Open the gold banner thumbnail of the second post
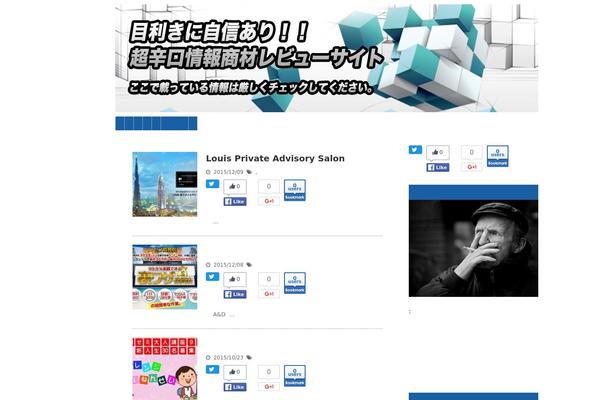This screenshot has height=400, width=600. point(165,277)
